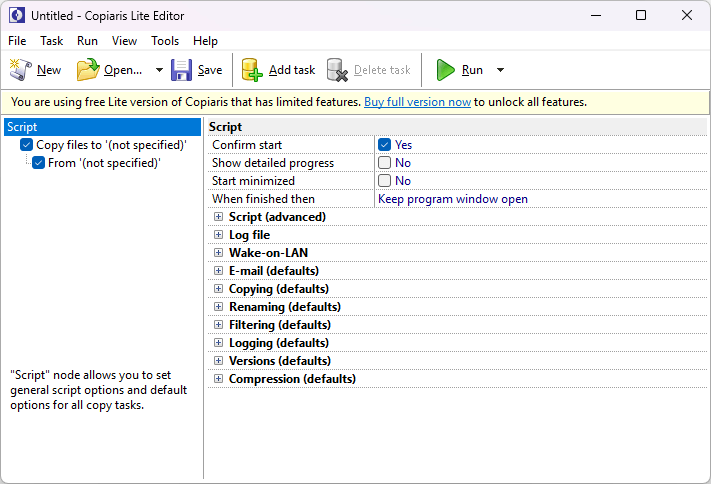Expand the Compression (defaults) section

219,379
